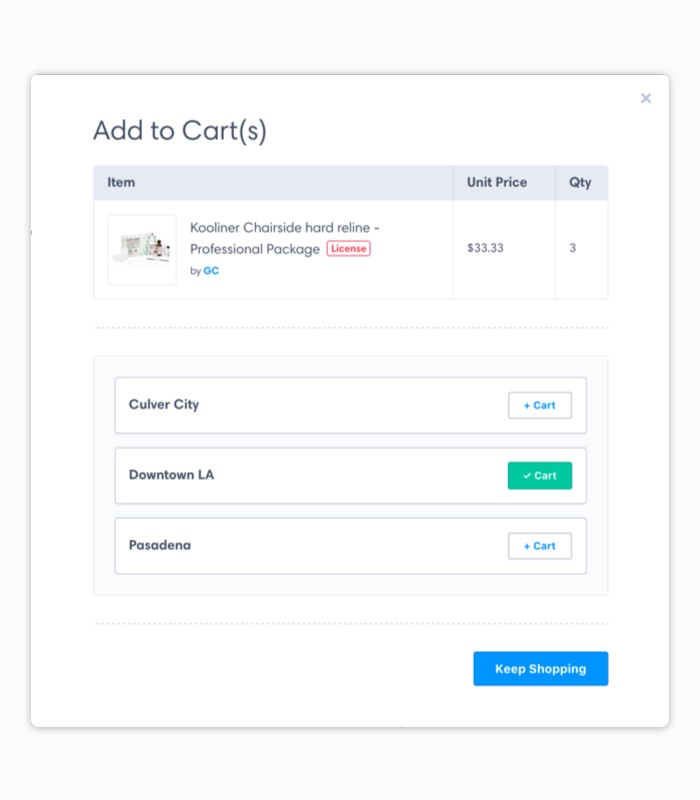Click the red License badge
The image size is (700, 800).
(x=348, y=248)
